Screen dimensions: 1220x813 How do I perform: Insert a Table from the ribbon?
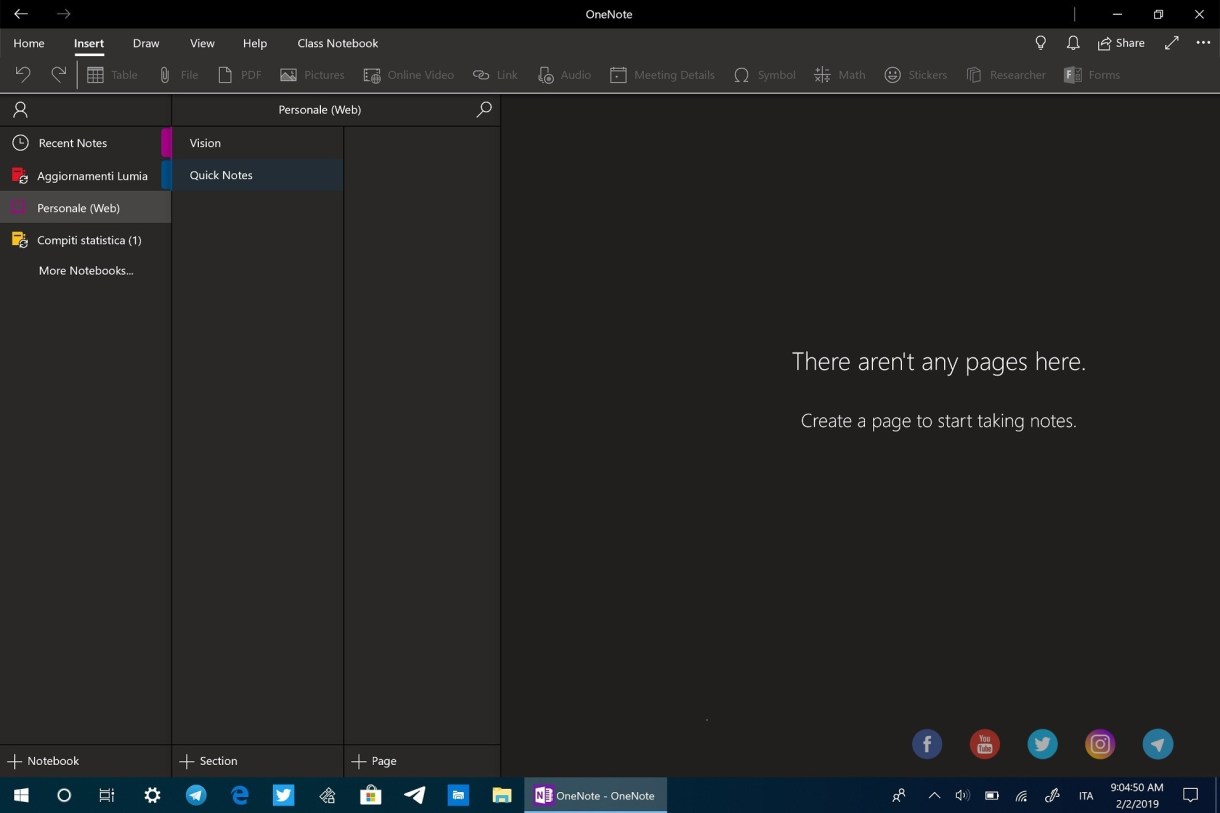click(x=112, y=75)
